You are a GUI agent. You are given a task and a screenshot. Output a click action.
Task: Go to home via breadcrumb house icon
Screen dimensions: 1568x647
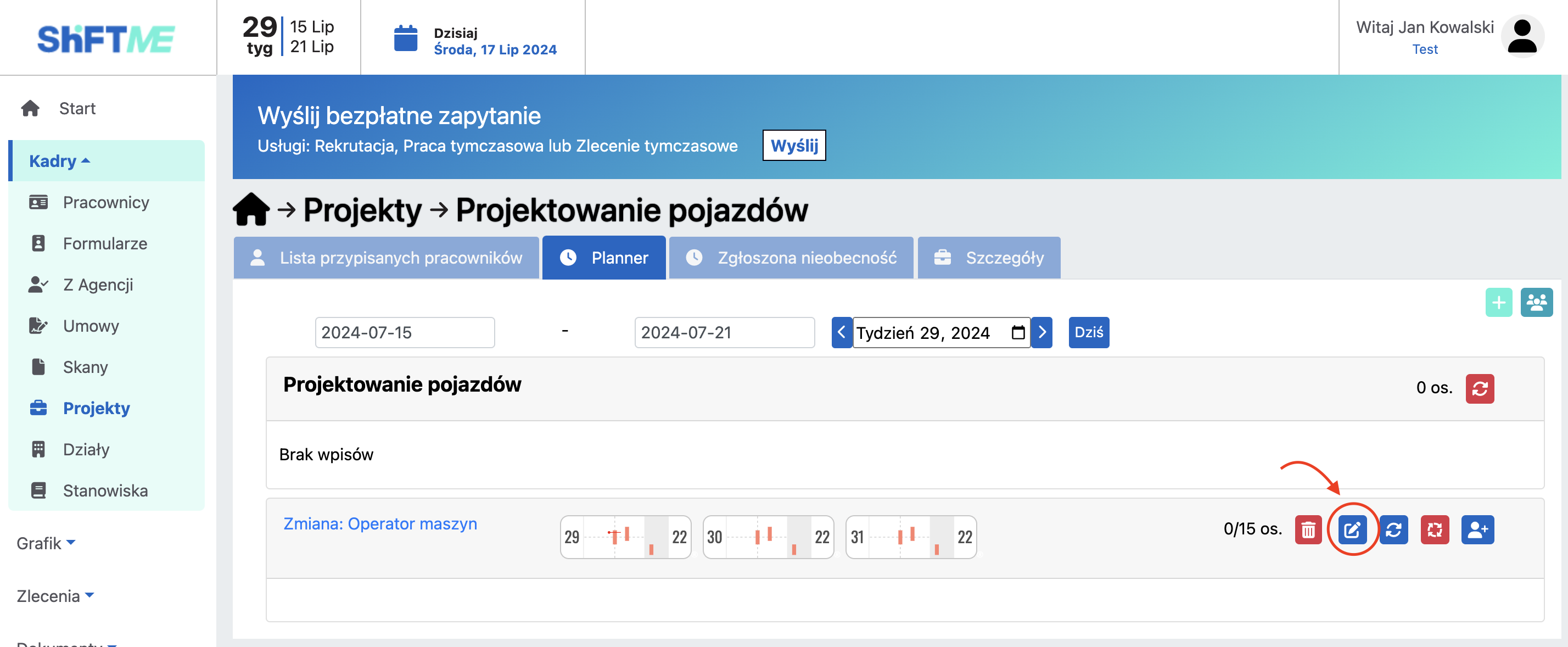251,209
